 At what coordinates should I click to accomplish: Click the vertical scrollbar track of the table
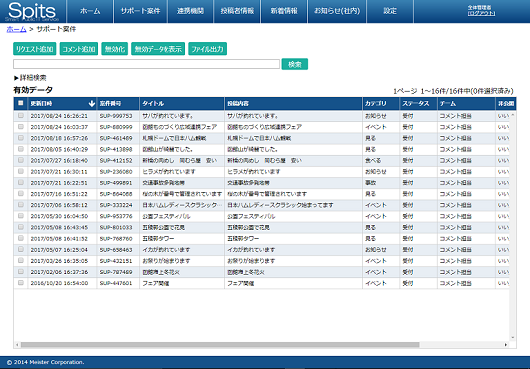[512, 226]
